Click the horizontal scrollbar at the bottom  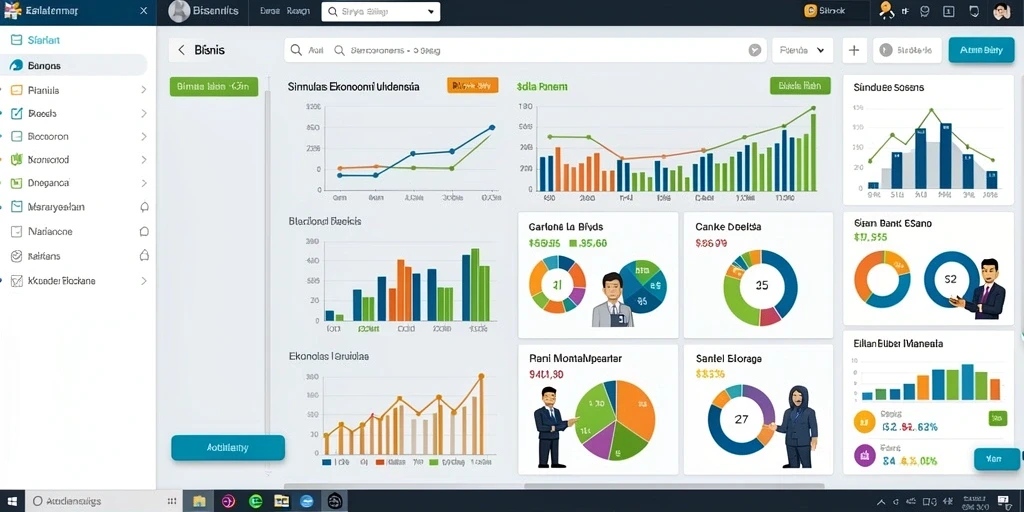point(554,486)
